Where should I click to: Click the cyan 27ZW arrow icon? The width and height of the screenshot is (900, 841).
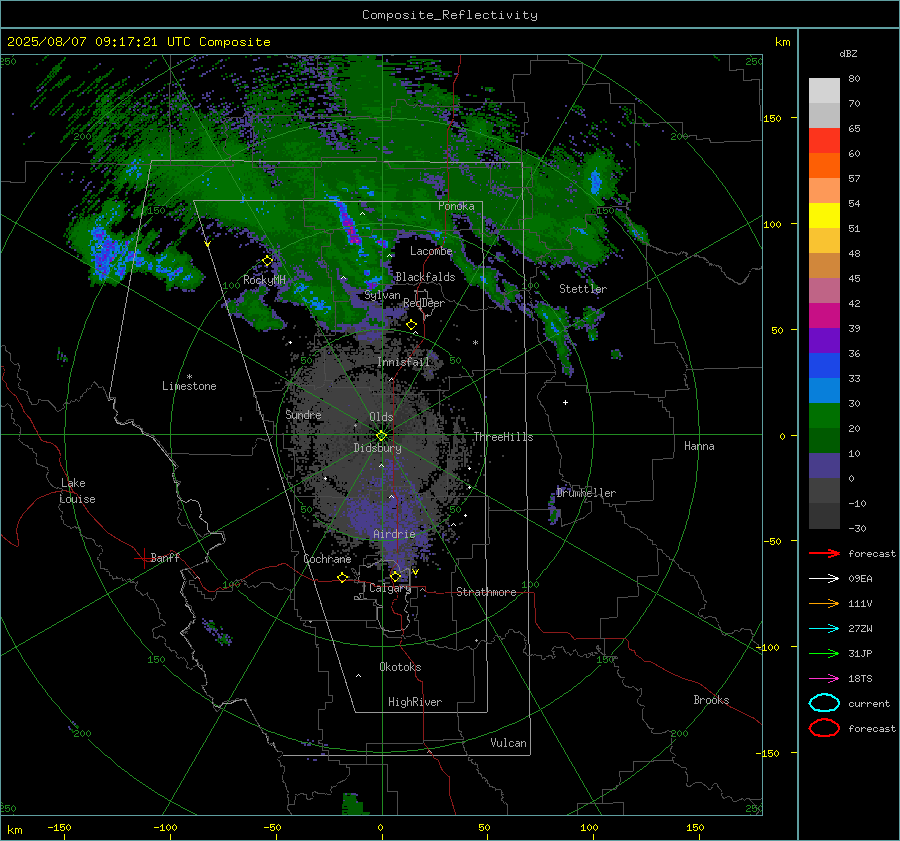tap(824, 629)
